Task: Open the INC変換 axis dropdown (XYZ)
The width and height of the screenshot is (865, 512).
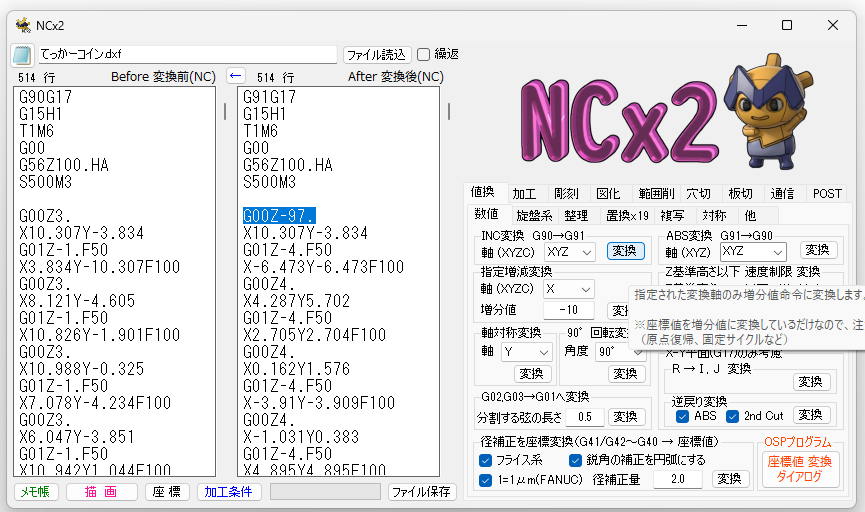Action: pos(570,252)
